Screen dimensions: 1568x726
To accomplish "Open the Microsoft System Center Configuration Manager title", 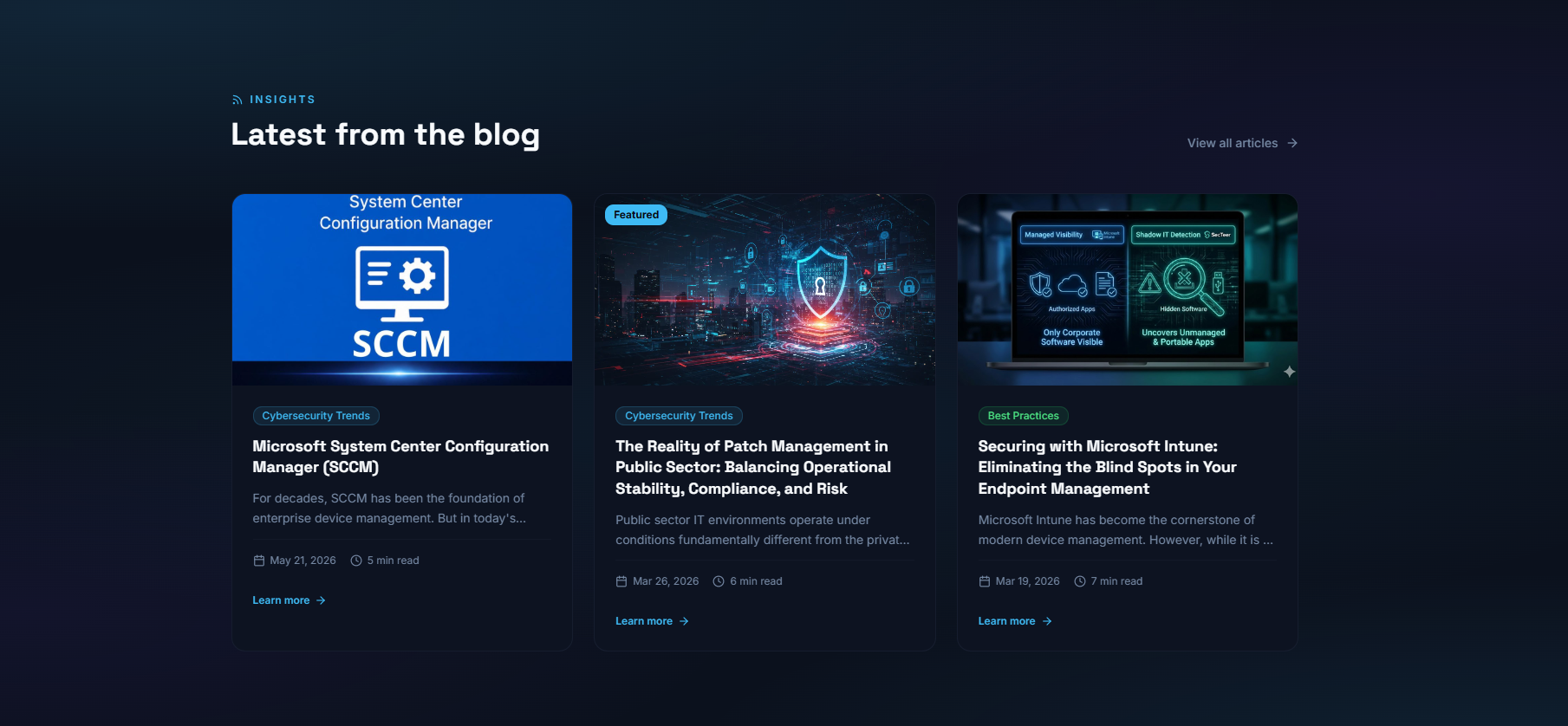I will tap(400, 457).
